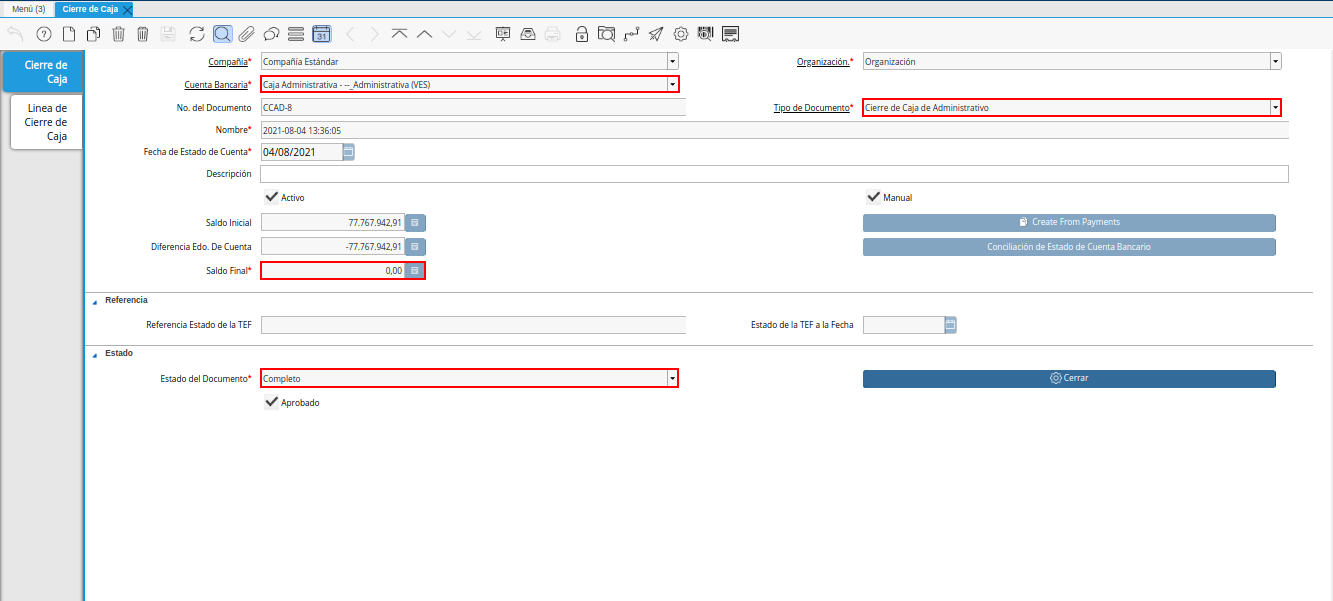Click the Save floppy disk icon
This screenshot has width=1333, height=601.
168,34
